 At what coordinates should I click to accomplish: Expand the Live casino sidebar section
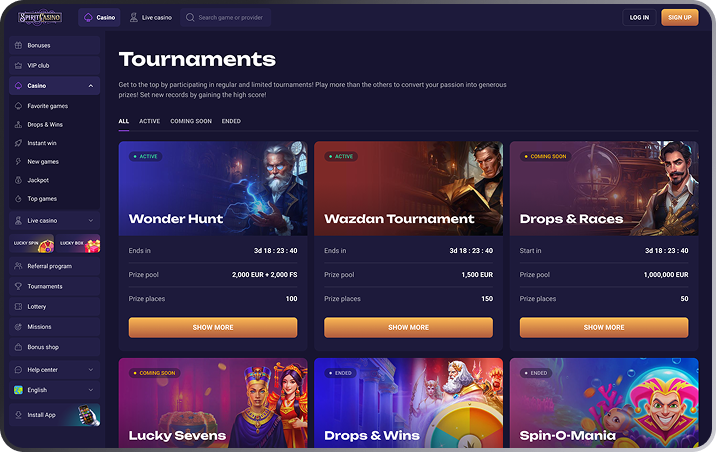tap(91, 221)
